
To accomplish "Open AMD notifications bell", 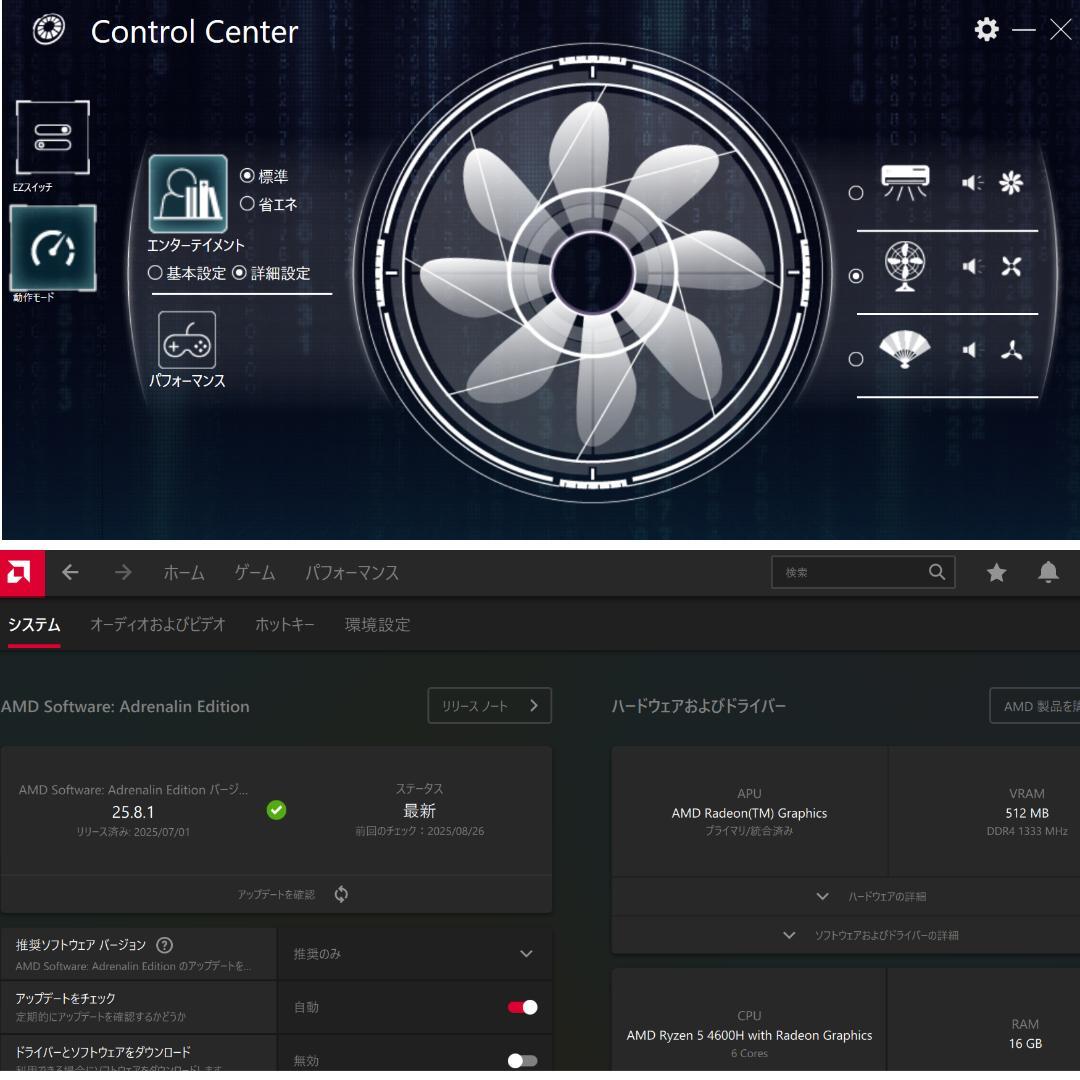I will pyautogui.click(x=1048, y=572).
